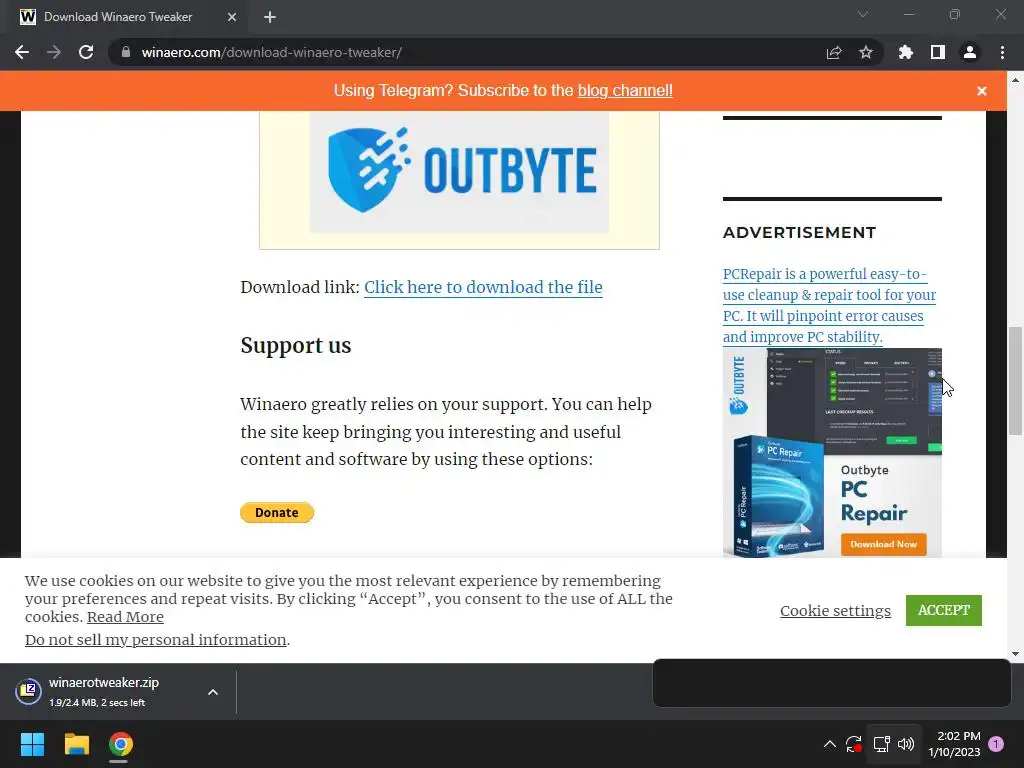This screenshot has width=1024, height=768.
Task: Open the volume speaker icon
Action: coord(906,744)
